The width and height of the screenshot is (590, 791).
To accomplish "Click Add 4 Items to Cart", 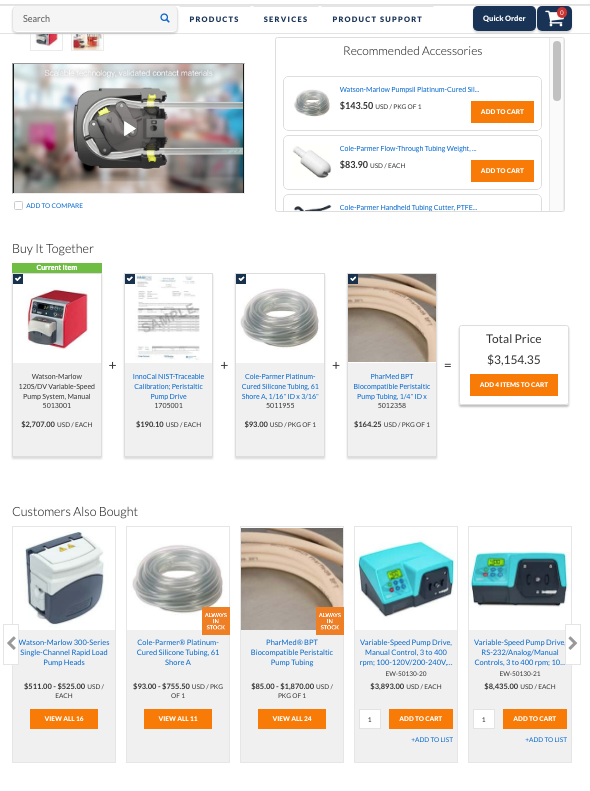I will 514,384.
